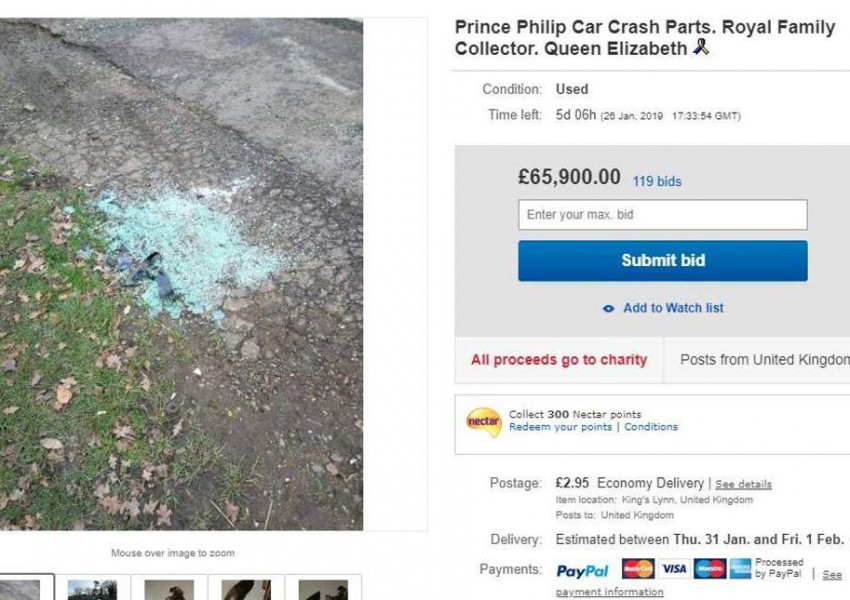Select the first image thumbnail
This screenshot has width=850, height=600.
(x=20, y=588)
